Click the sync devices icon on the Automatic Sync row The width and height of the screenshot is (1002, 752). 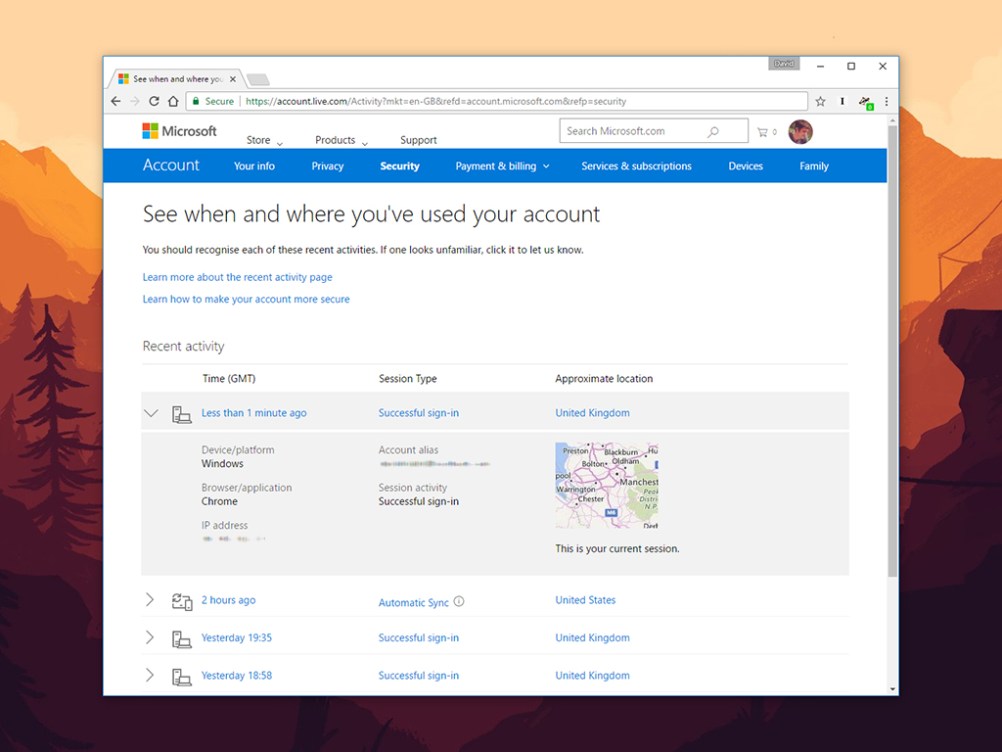[182, 600]
